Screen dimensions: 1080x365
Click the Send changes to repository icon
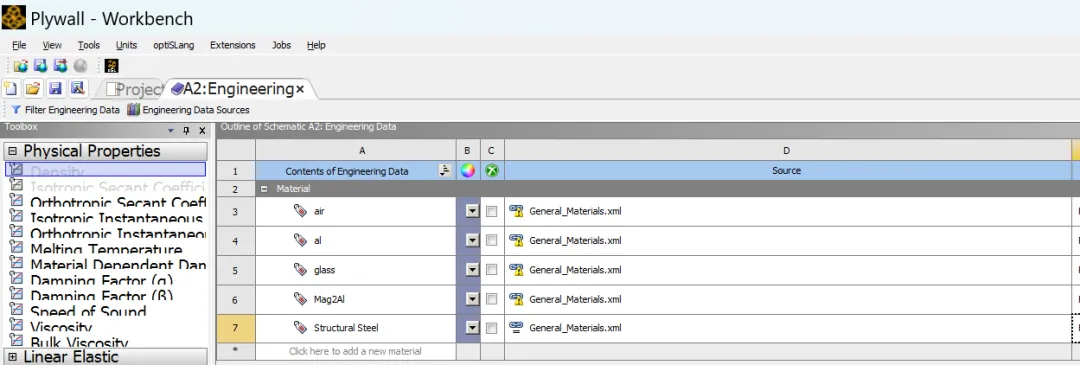click(x=61, y=66)
